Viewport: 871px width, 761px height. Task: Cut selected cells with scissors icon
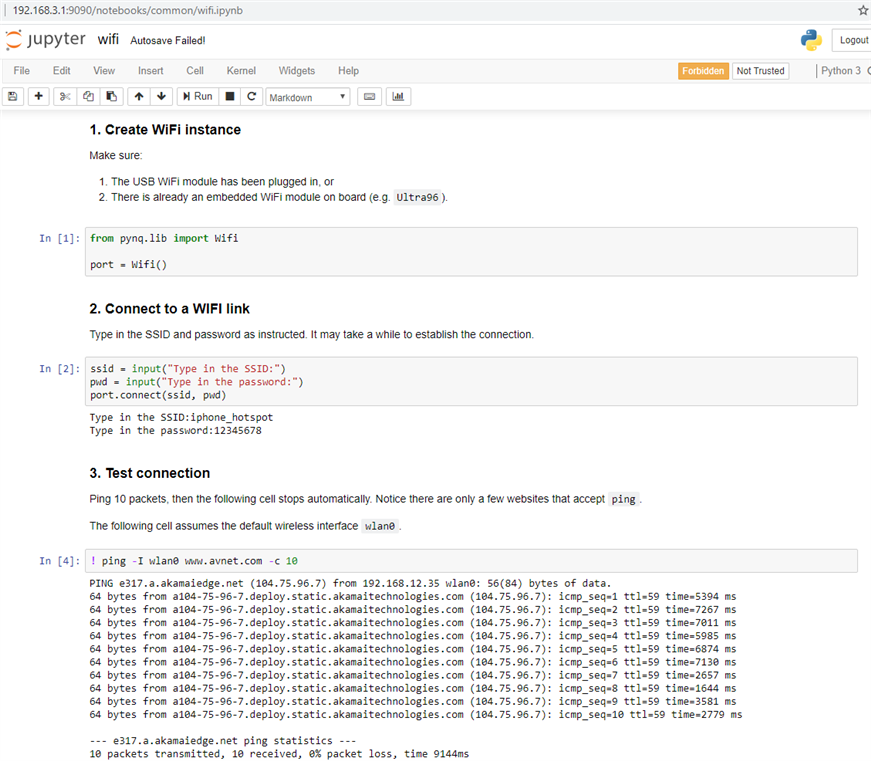(65, 97)
